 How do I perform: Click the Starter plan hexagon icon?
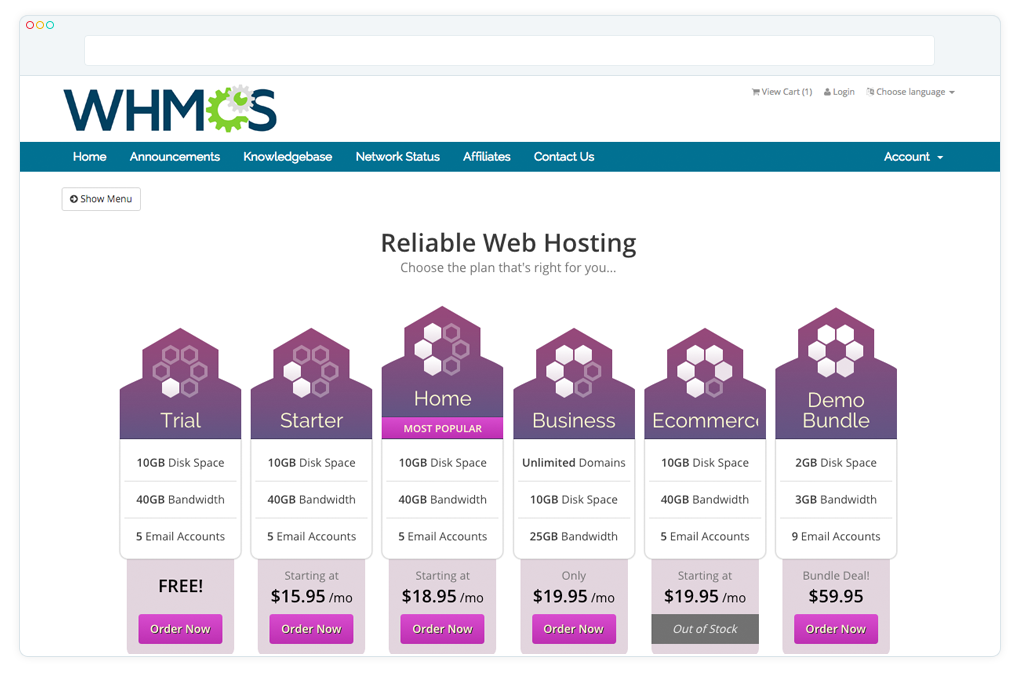coord(311,371)
